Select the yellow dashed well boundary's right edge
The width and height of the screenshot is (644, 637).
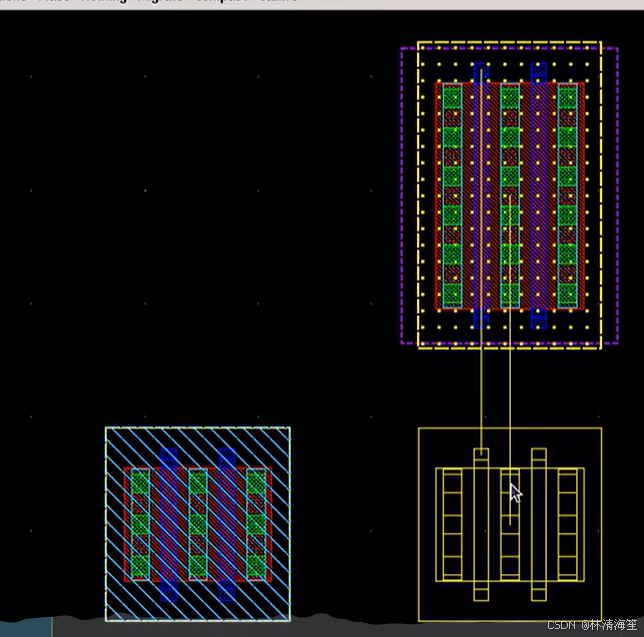[x=601, y=195]
